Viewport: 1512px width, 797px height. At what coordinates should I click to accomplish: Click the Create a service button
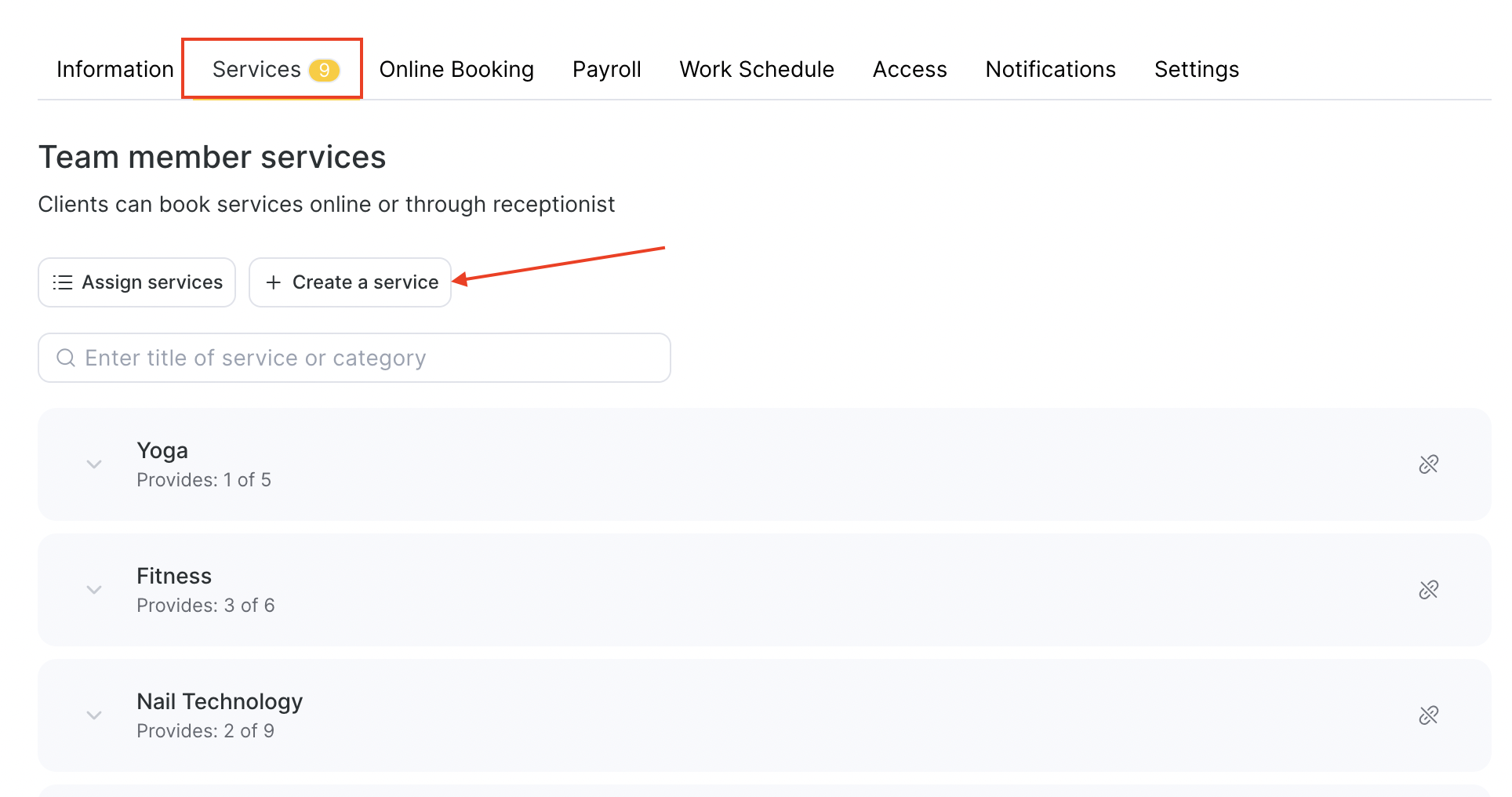click(351, 282)
